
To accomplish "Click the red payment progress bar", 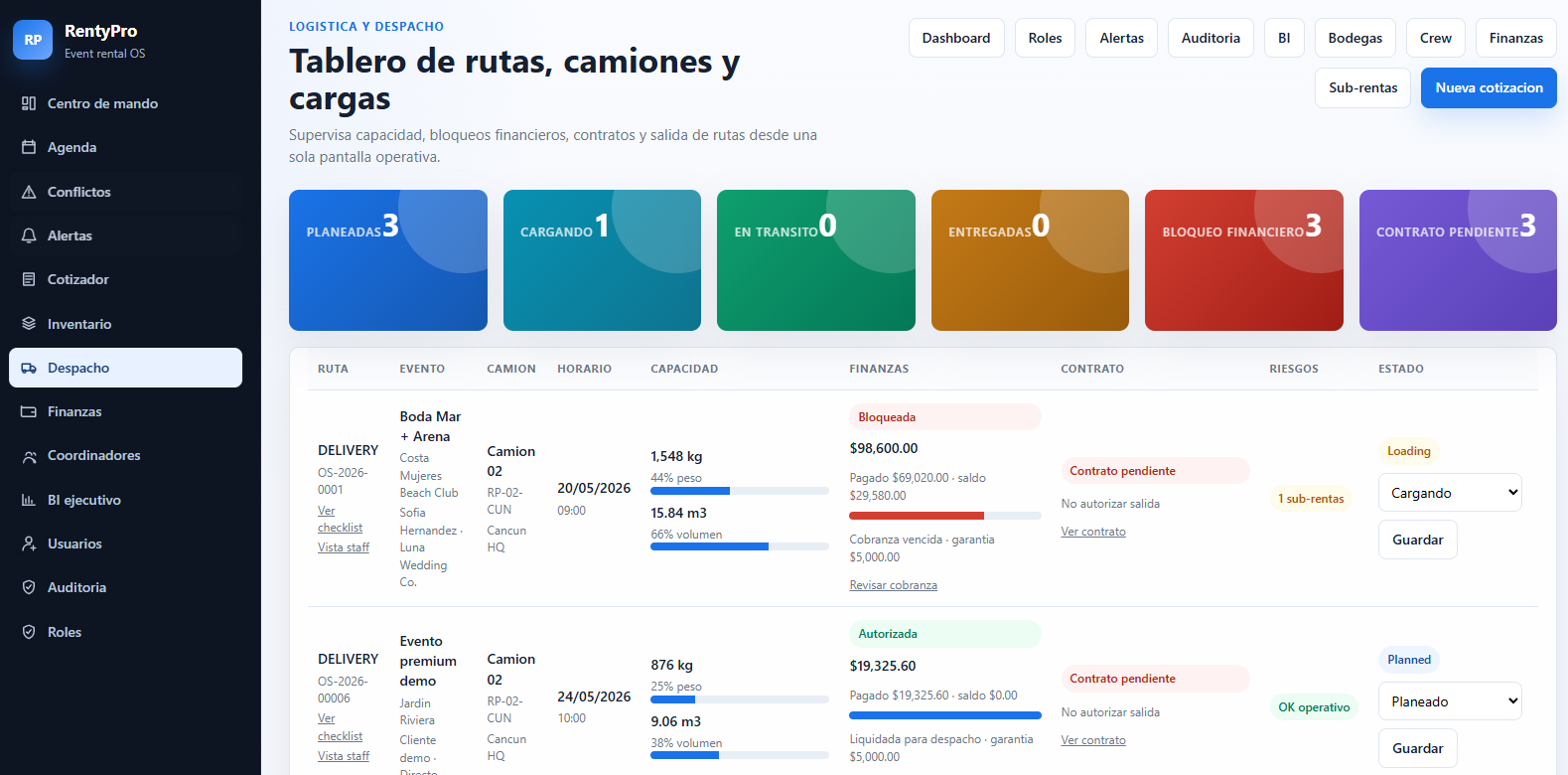I will click(x=945, y=516).
